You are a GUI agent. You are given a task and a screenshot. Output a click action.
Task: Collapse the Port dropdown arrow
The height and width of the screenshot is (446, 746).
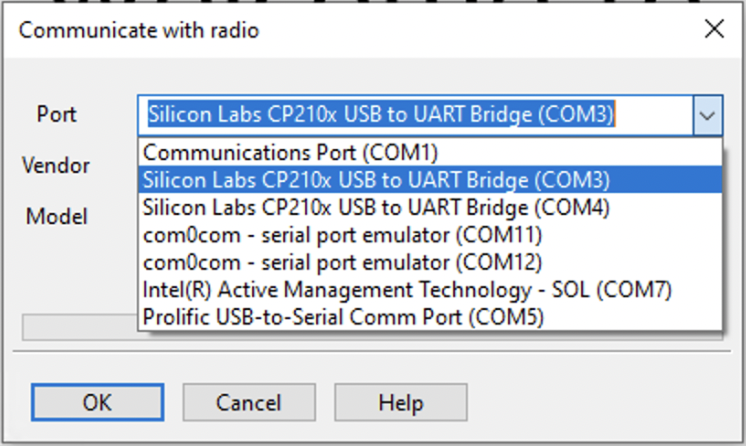click(707, 116)
